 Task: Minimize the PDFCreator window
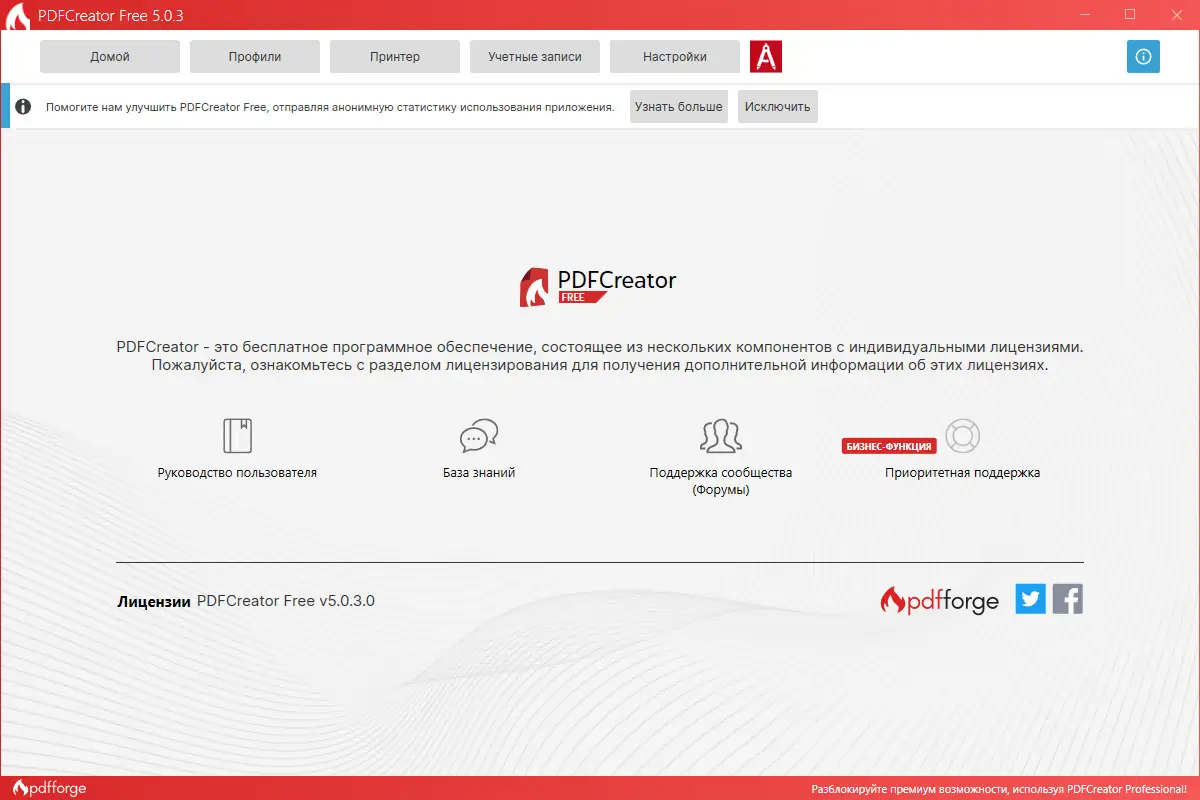(1084, 15)
